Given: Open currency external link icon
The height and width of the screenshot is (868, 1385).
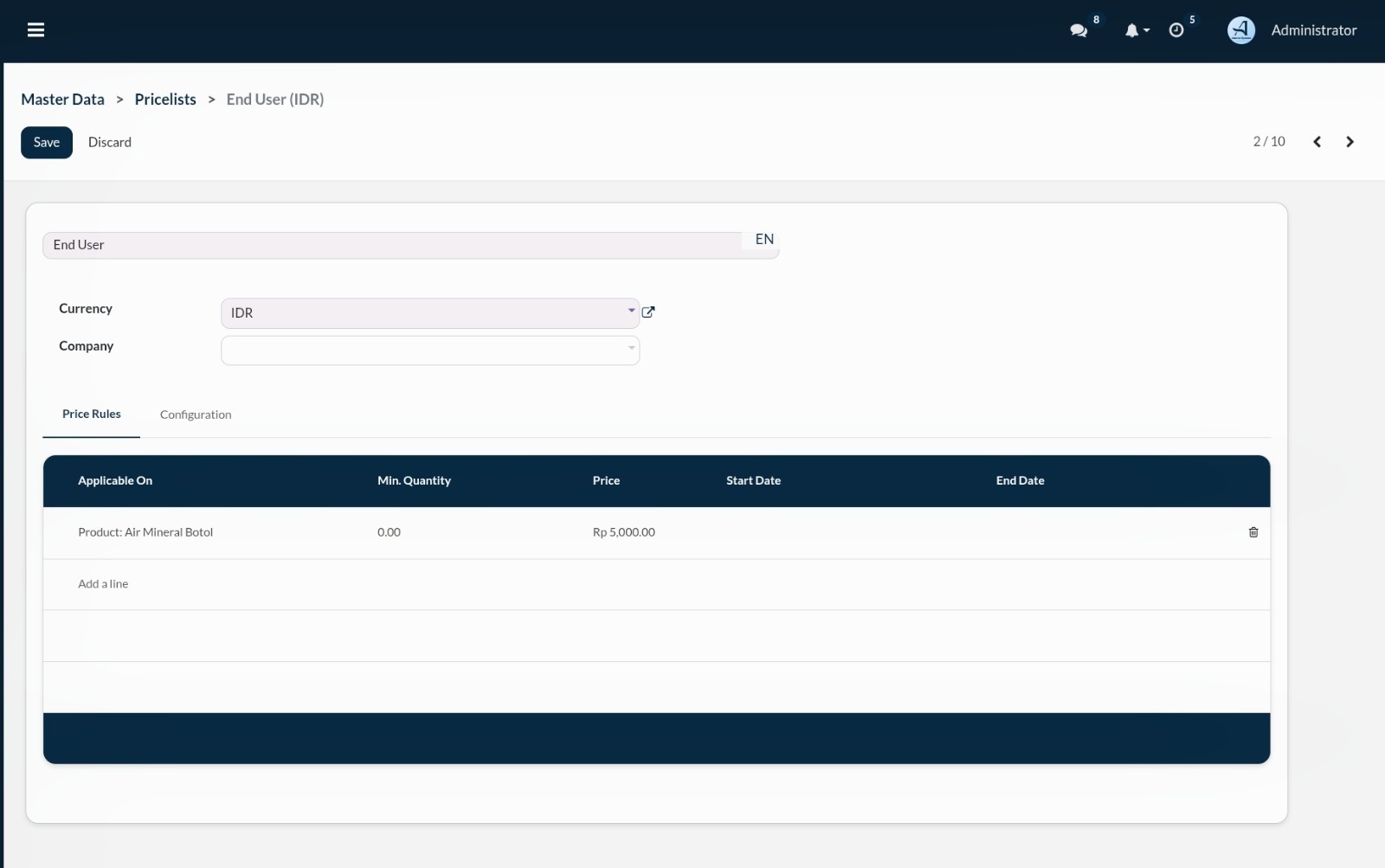Looking at the screenshot, I should (648, 312).
